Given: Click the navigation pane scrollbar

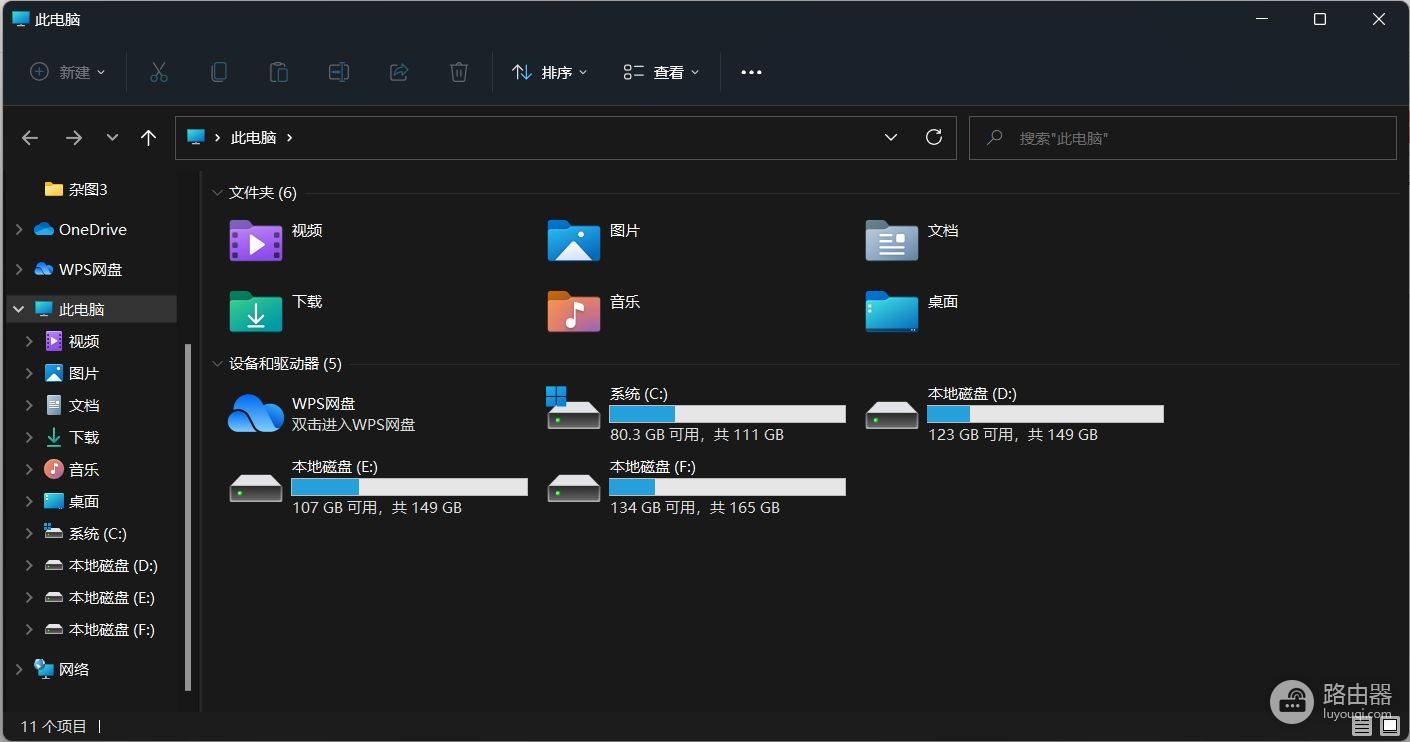Looking at the screenshot, I should pyautogui.click(x=188, y=518).
